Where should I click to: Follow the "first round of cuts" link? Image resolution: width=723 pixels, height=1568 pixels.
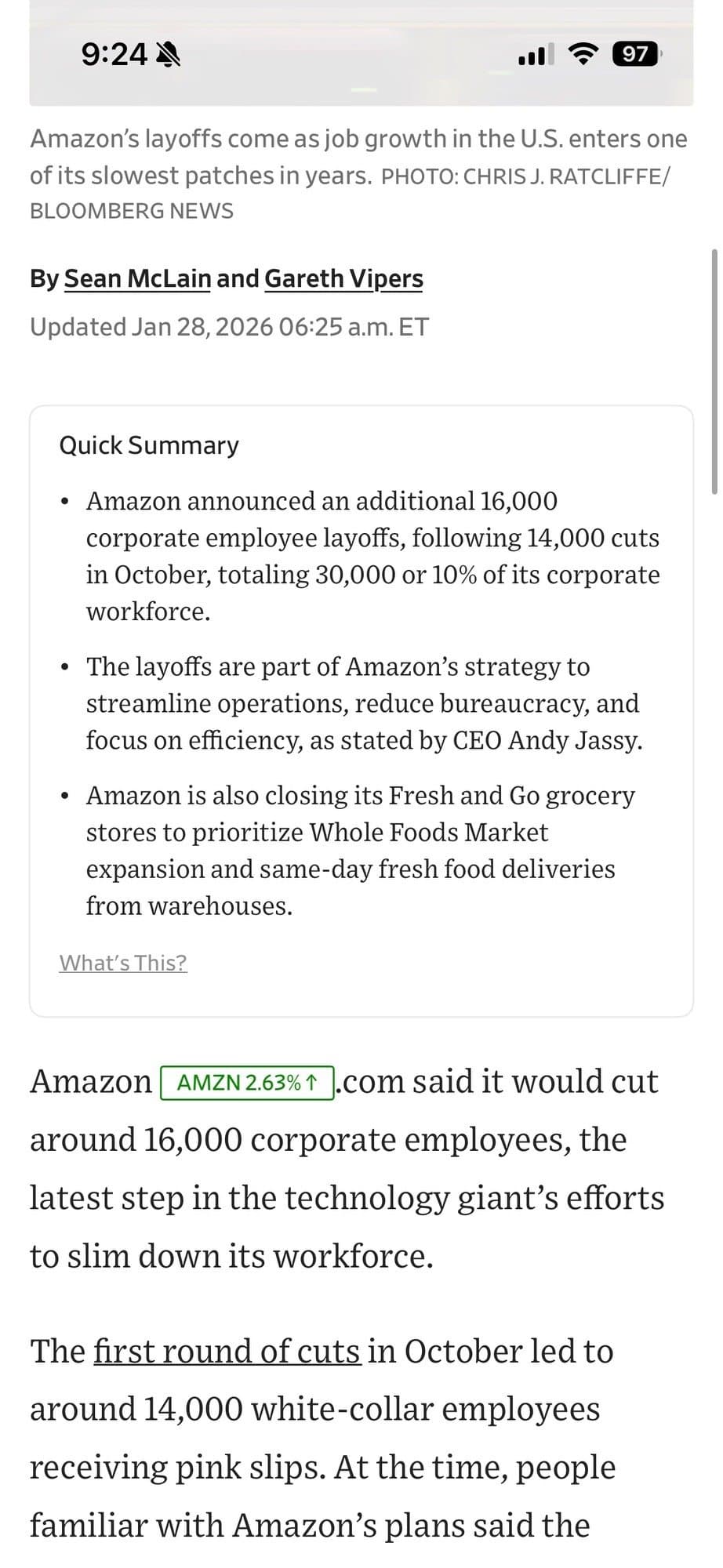[x=227, y=1351]
